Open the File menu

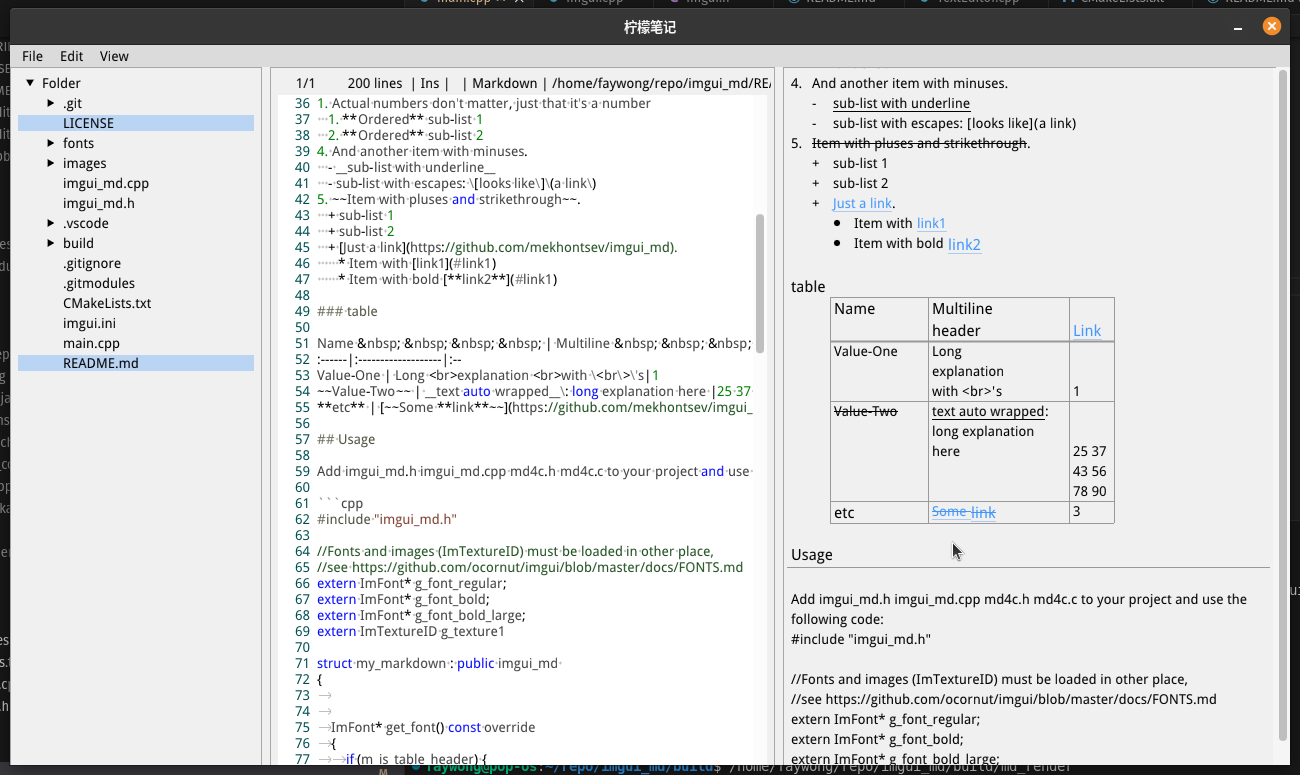click(x=32, y=56)
